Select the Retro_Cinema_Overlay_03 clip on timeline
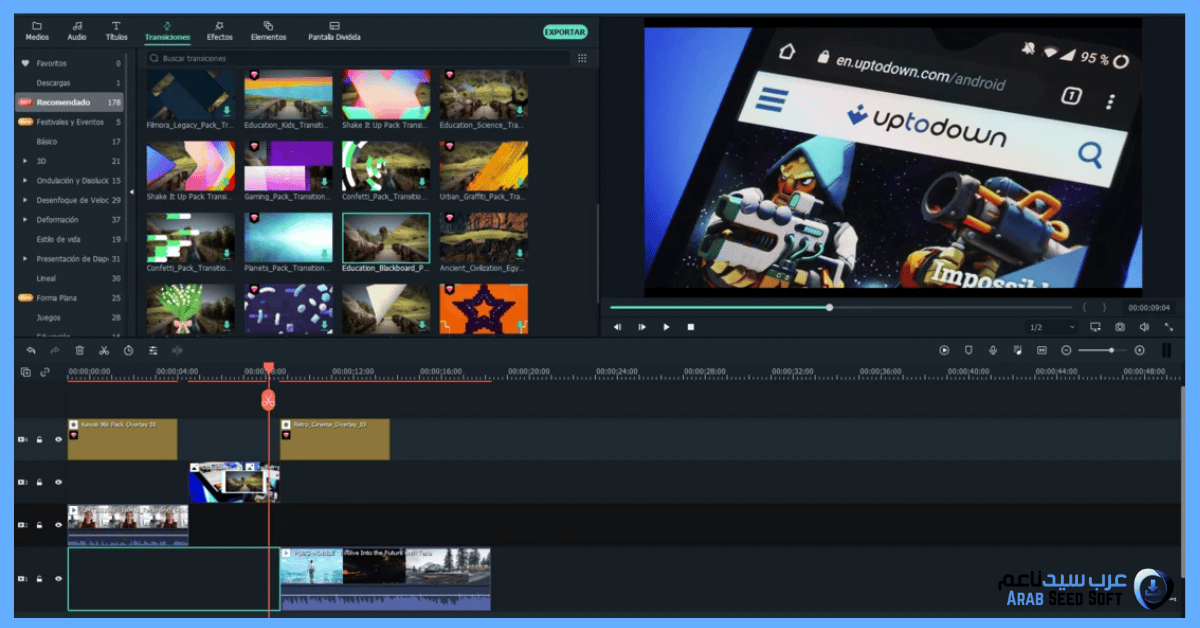 (335, 439)
